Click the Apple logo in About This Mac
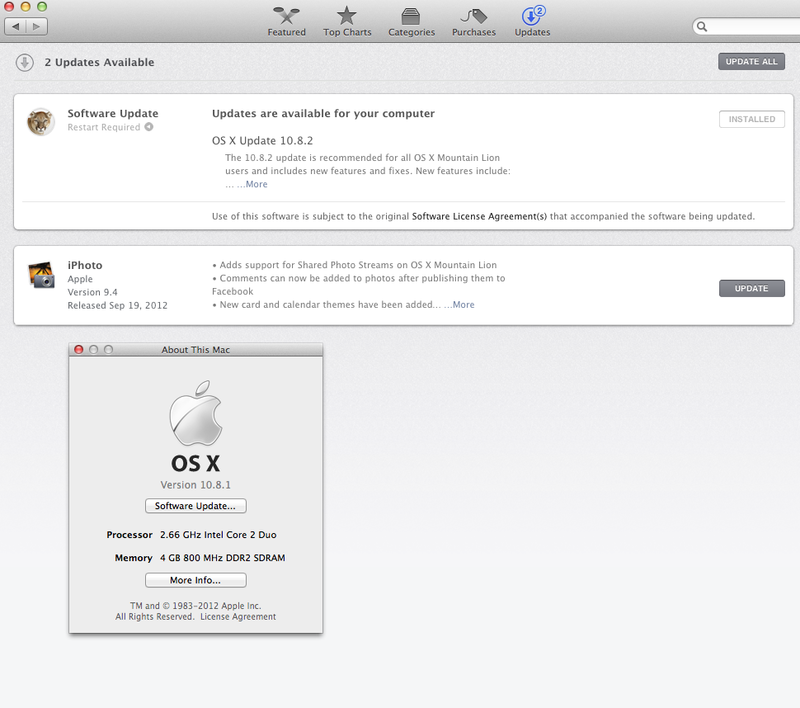Screen dimensions: 800x708 tap(195, 413)
